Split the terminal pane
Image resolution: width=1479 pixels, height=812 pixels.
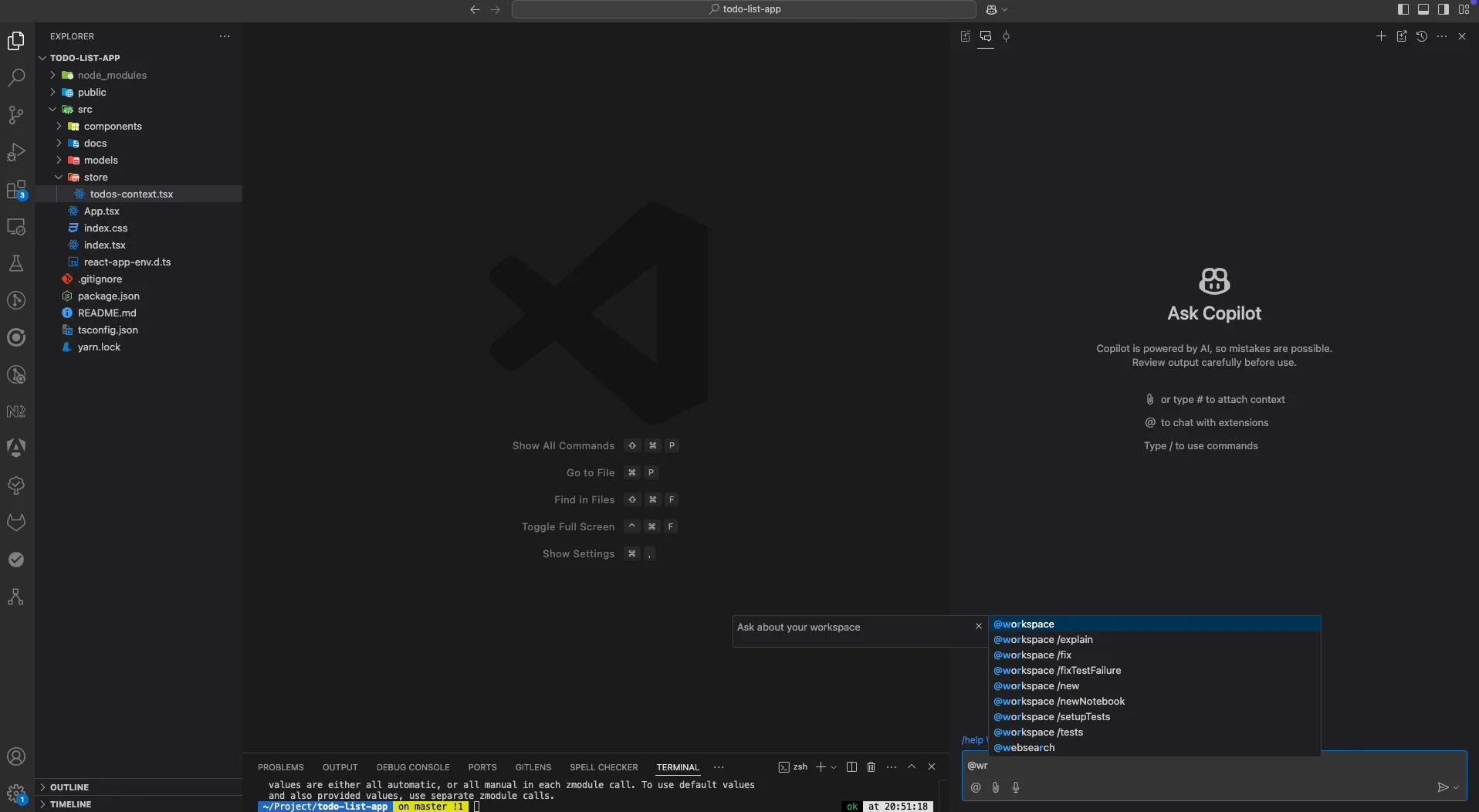click(850, 766)
